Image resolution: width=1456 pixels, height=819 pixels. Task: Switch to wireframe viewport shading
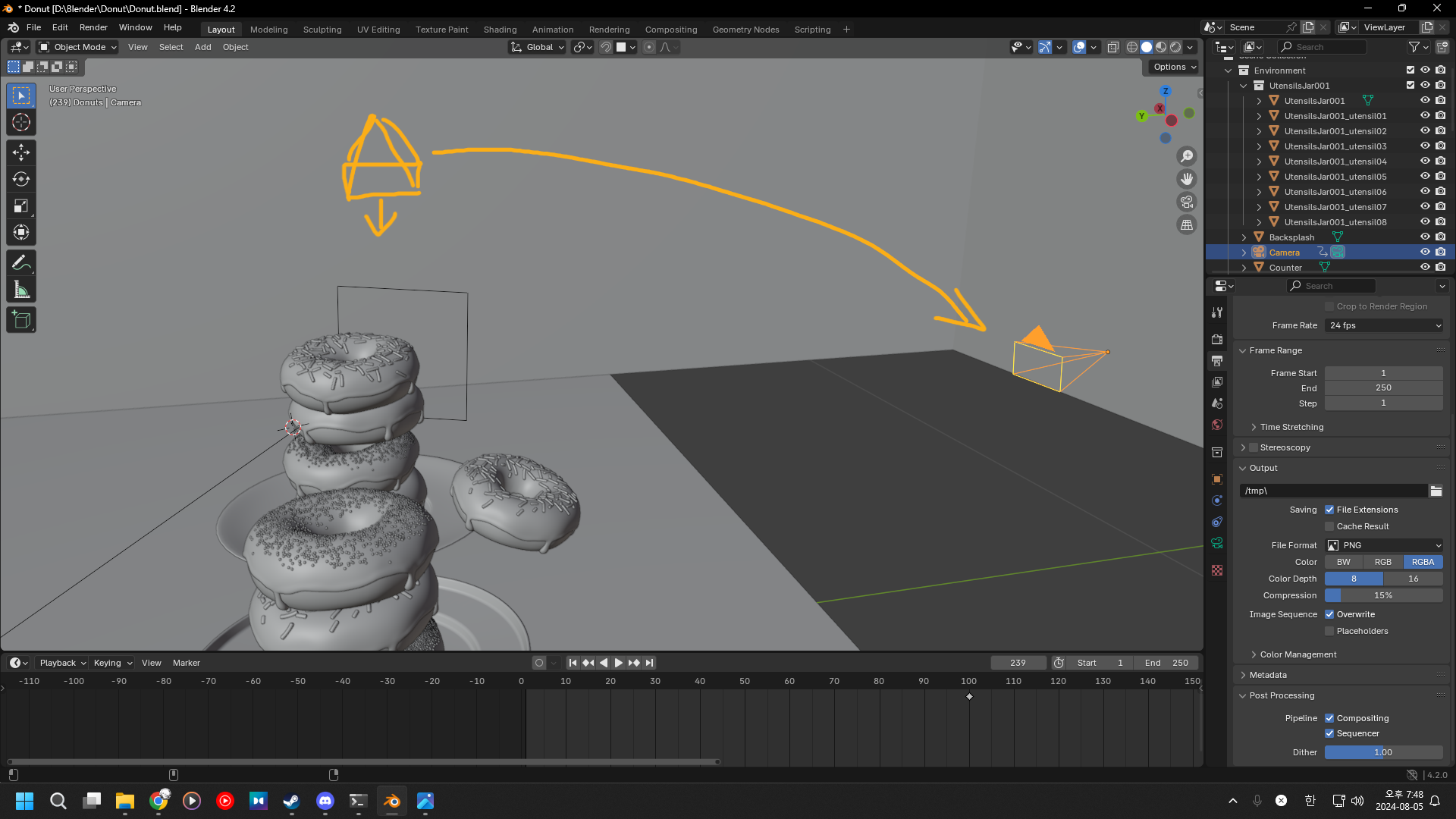pyautogui.click(x=1132, y=47)
